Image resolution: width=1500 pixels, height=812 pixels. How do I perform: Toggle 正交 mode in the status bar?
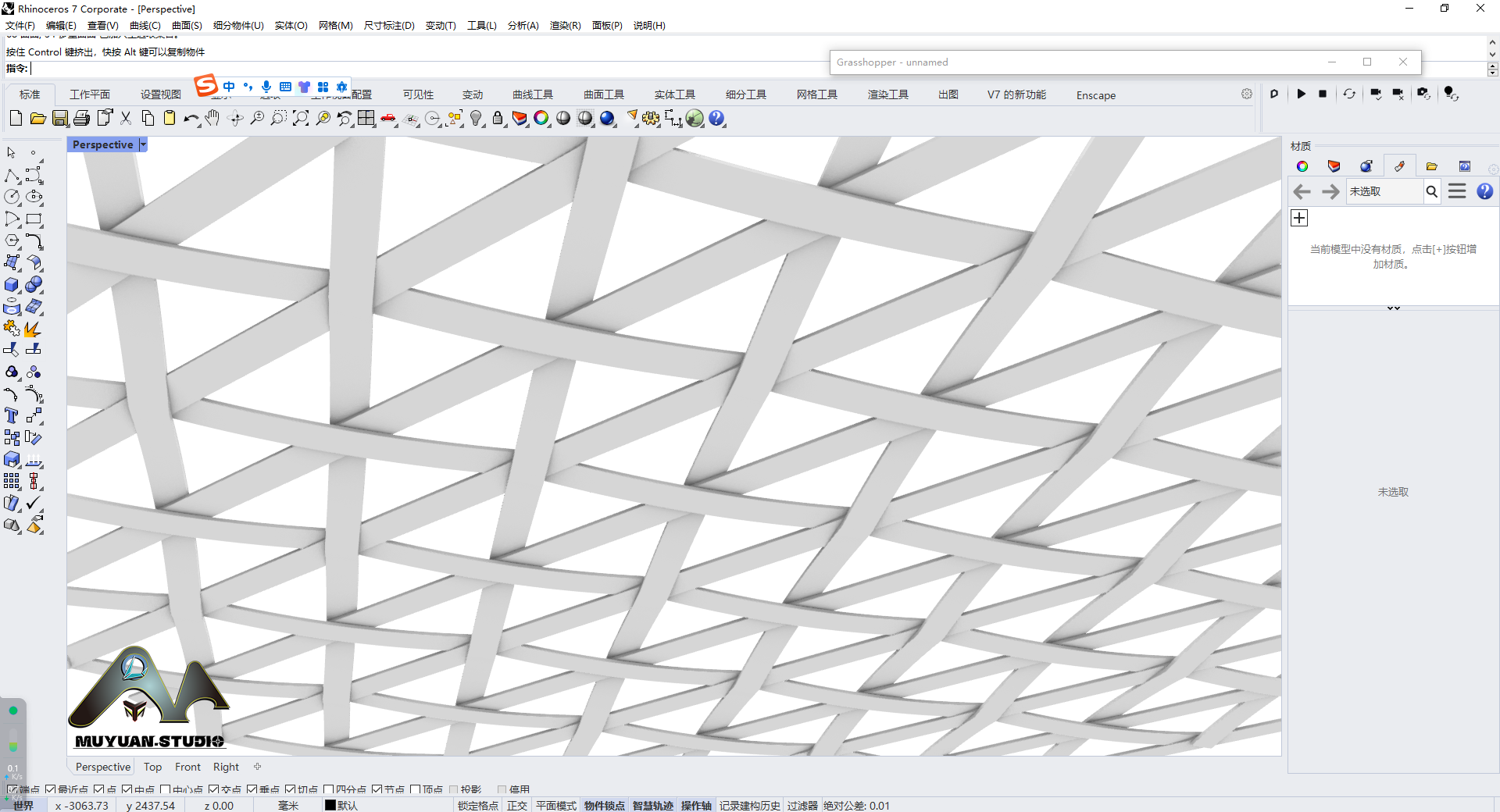click(517, 806)
